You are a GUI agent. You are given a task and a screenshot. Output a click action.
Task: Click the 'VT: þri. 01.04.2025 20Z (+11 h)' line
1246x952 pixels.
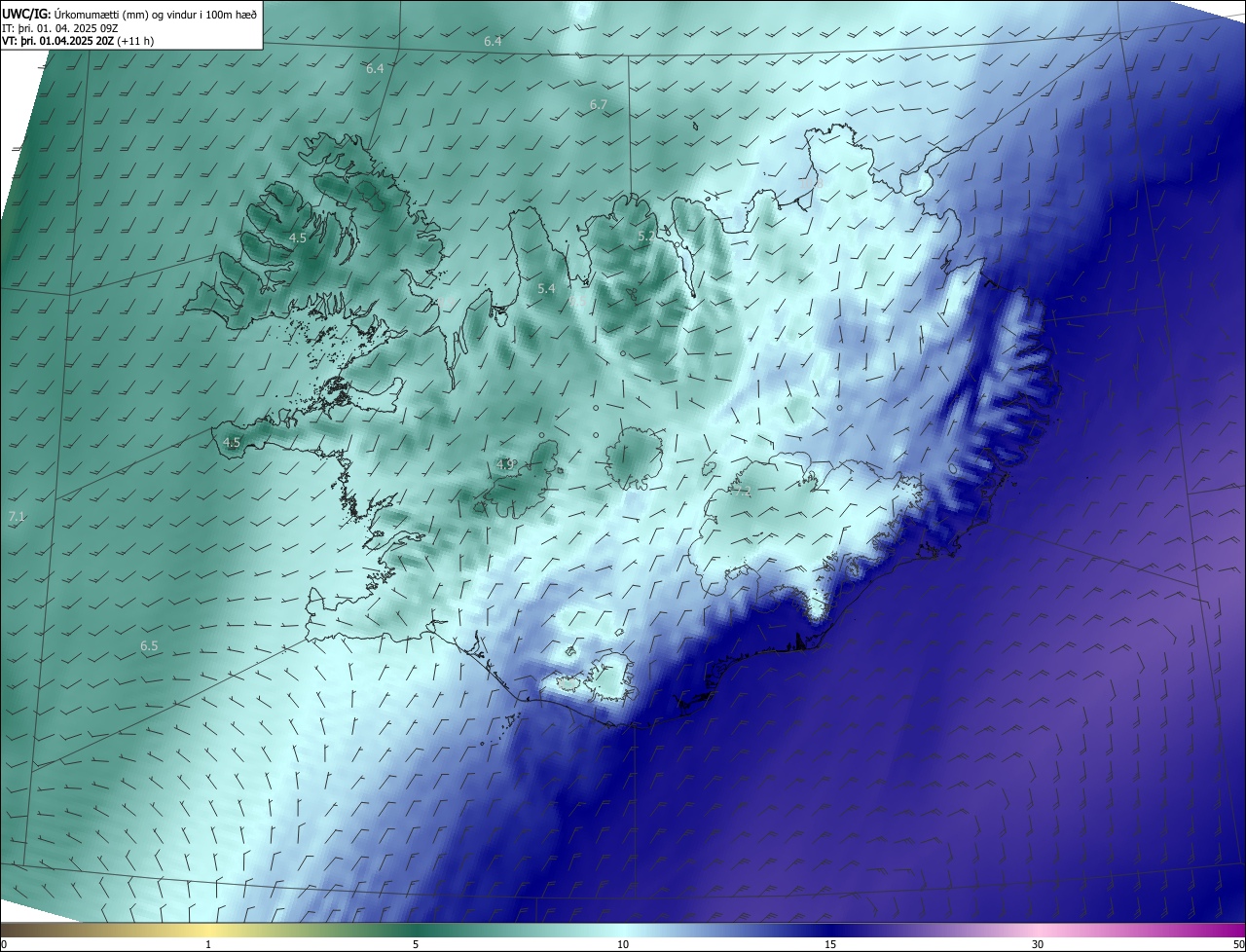pyautogui.click(x=78, y=41)
